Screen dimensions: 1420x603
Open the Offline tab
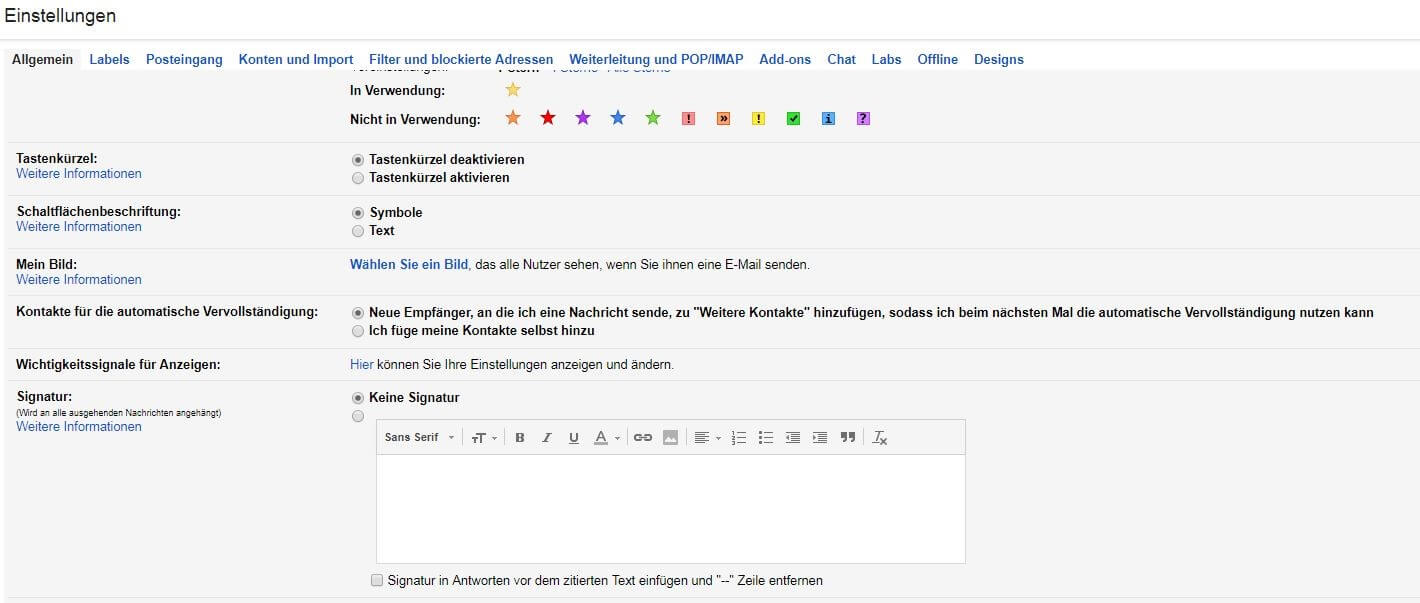[937, 59]
